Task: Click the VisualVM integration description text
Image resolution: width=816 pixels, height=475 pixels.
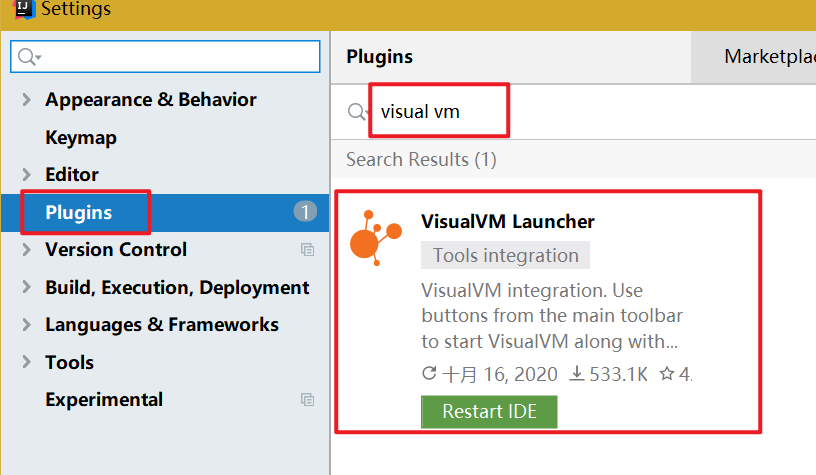Action: [x=552, y=316]
